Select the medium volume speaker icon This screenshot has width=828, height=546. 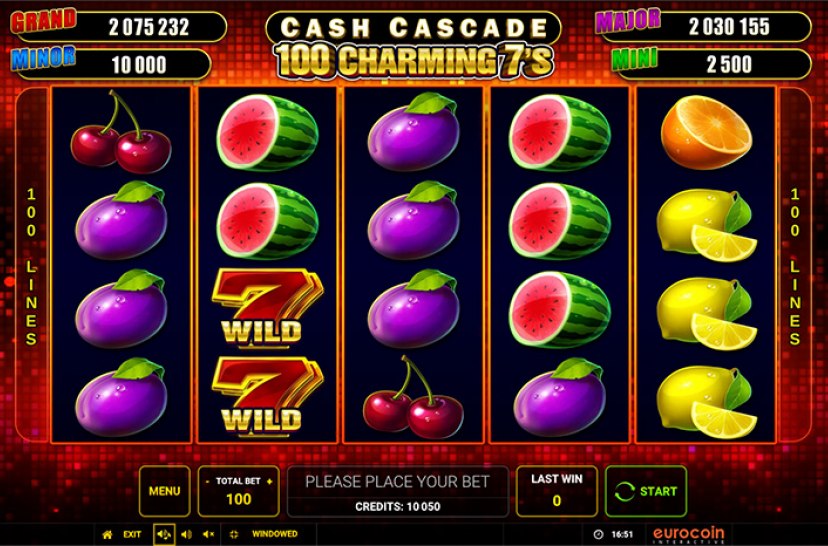tap(186, 534)
